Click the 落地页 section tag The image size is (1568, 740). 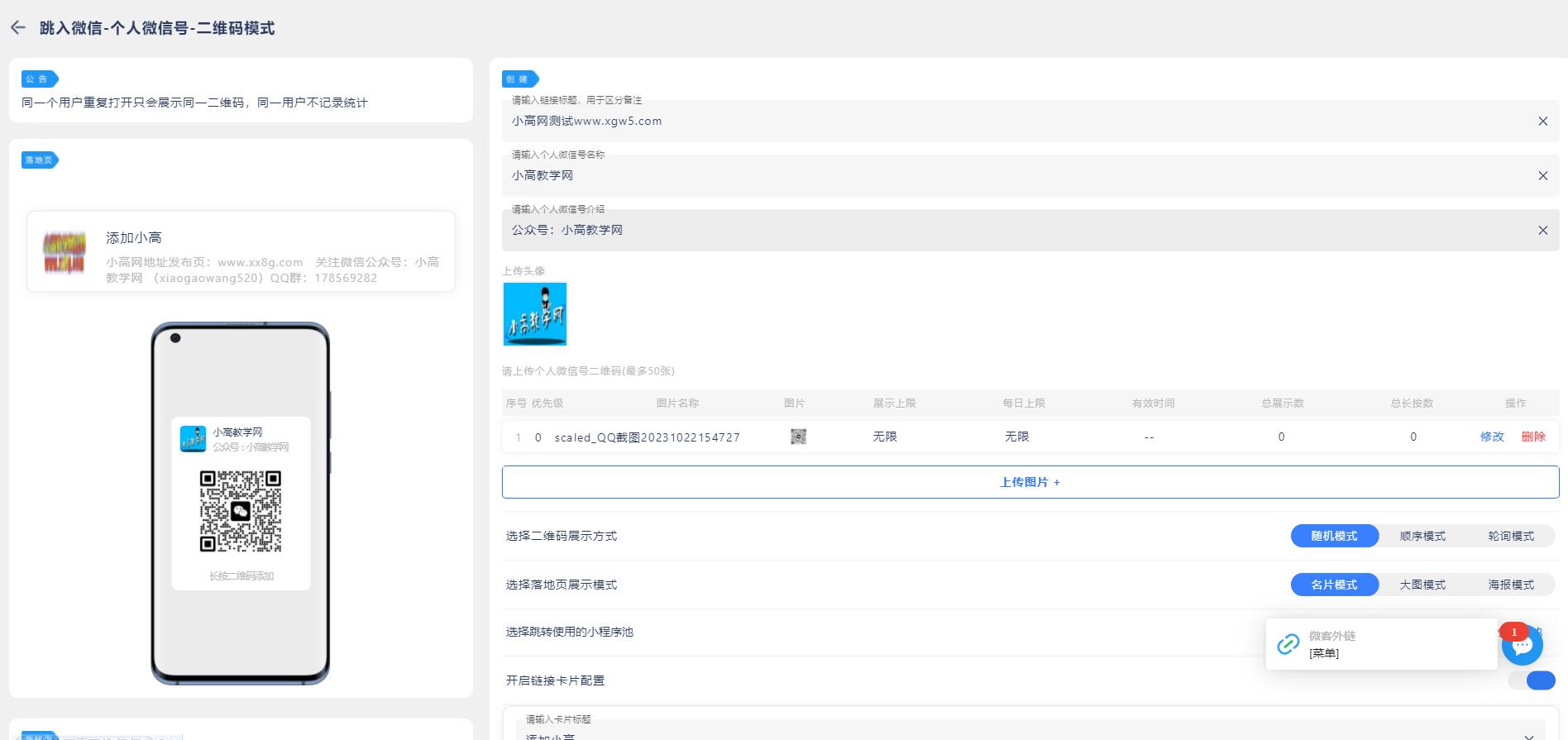pos(40,160)
